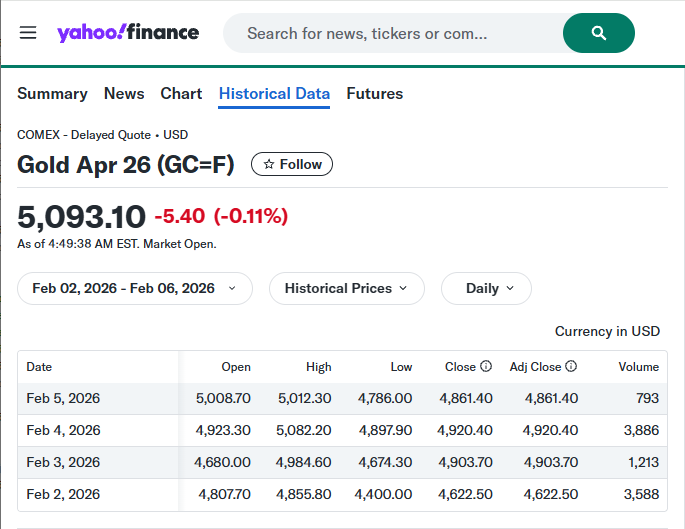Follow the Gold Apr 26 ticker
The image size is (685, 529).
point(292,164)
